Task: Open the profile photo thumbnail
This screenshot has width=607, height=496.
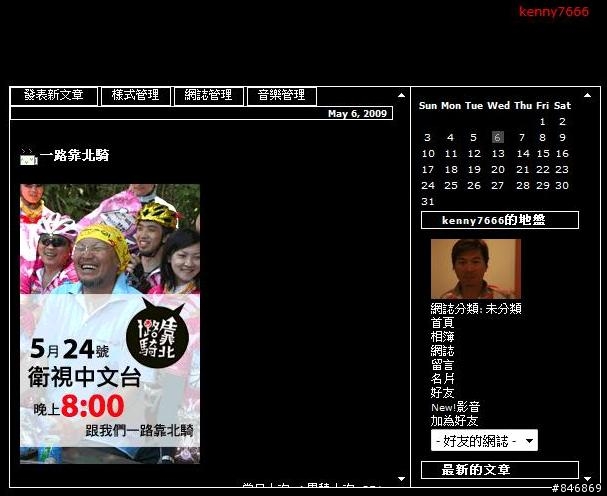Action: click(x=476, y=269)
